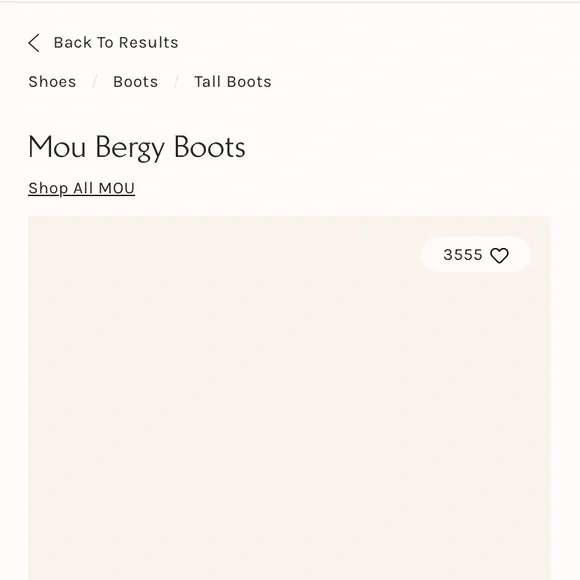Click the 3555 favorites count

click(463, 254)
